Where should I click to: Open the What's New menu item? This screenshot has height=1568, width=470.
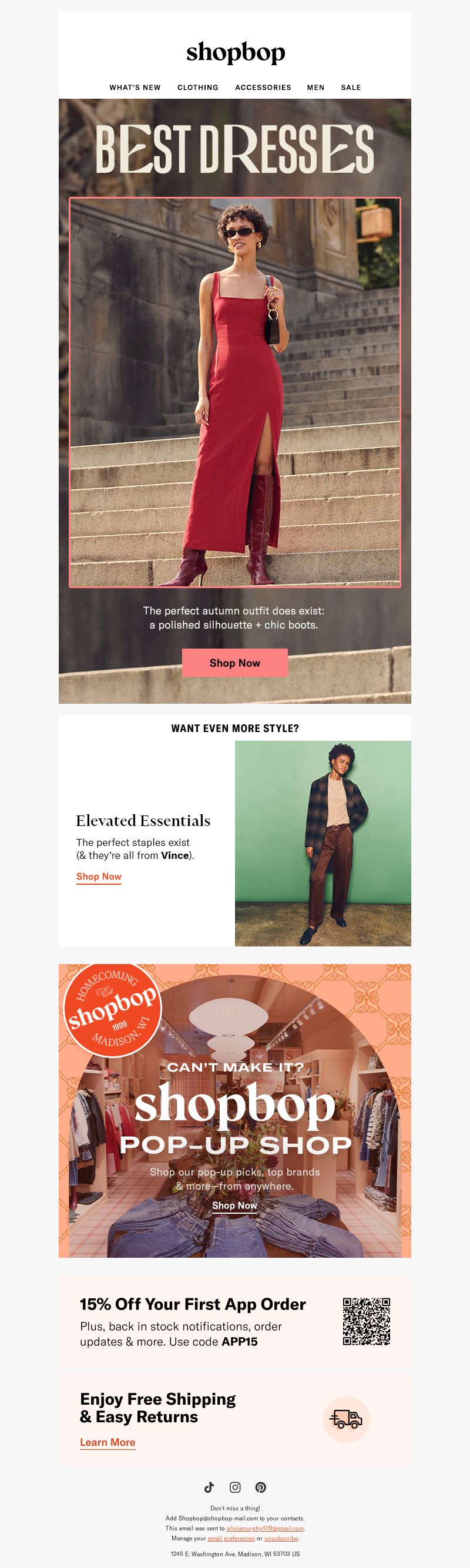point(135,88)
